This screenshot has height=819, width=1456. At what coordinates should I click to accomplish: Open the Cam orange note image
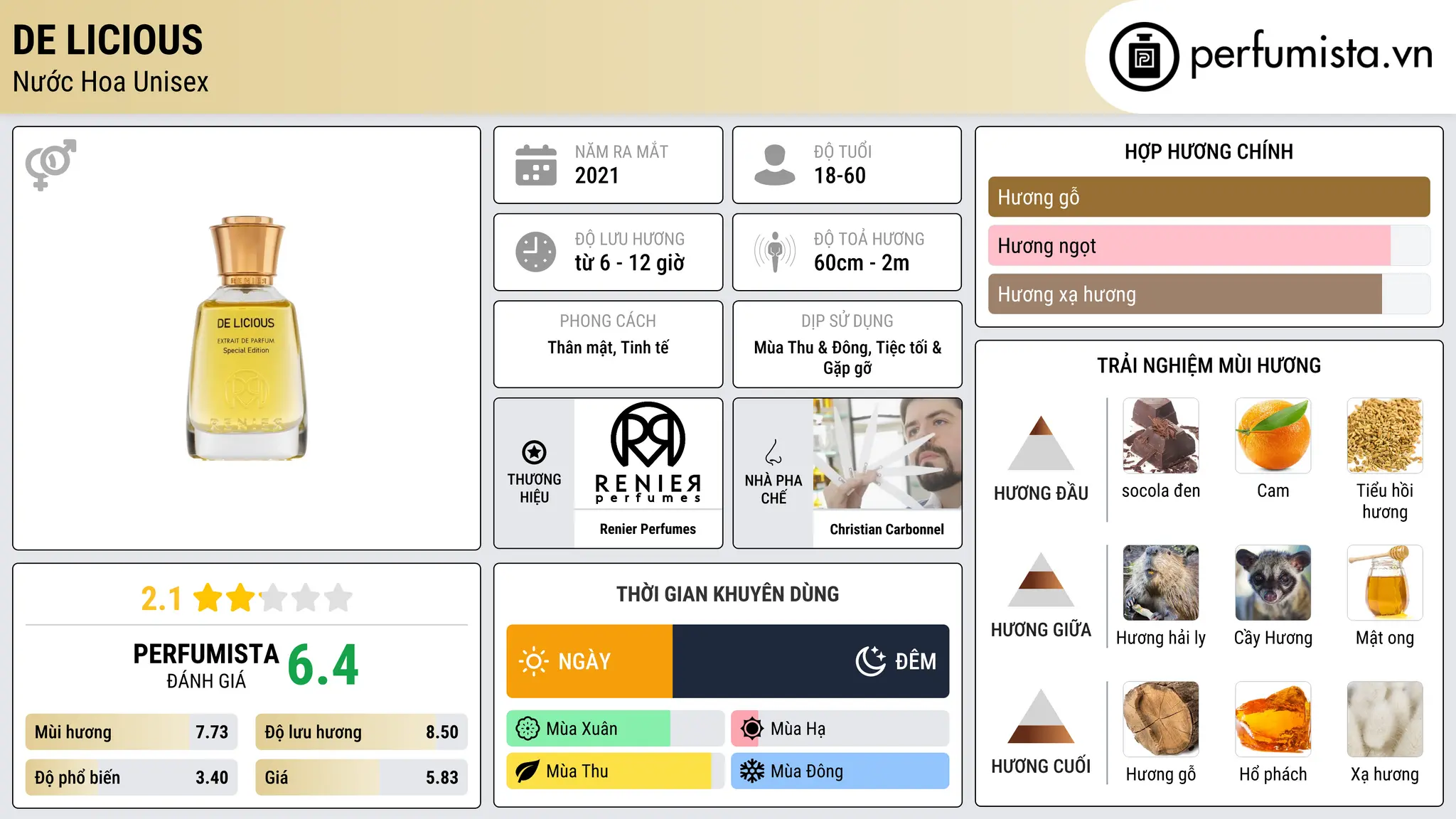[x=1273, y=436]
